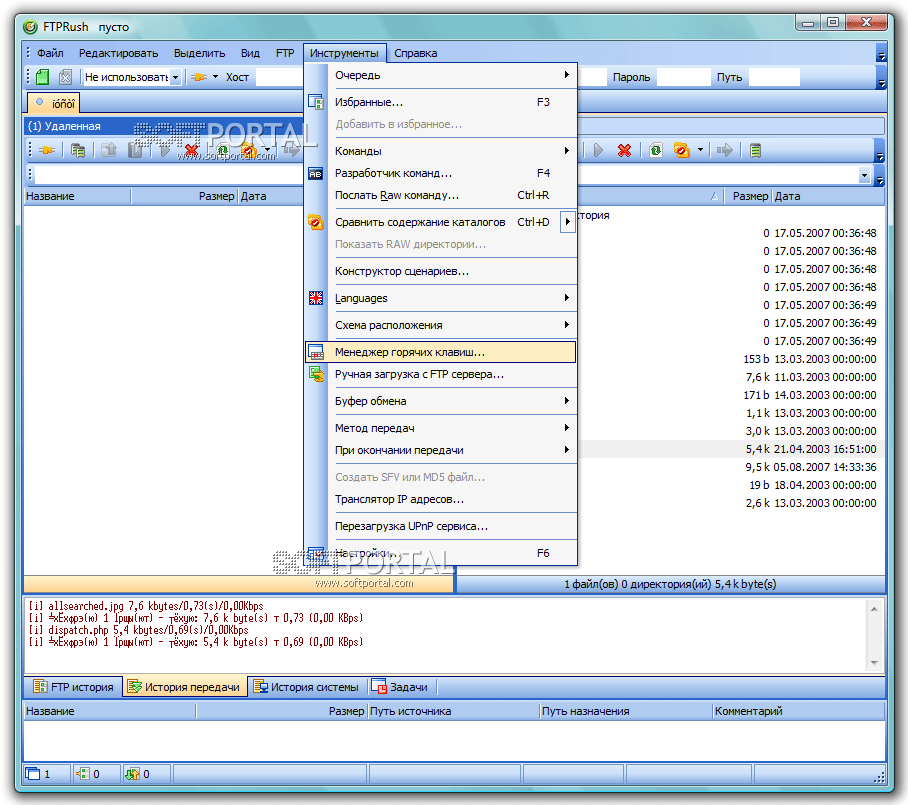Click the bookmark icon in the left pane toolbar
The width and height of the screenshot is (908, 805).
click(x=135, y=151)
